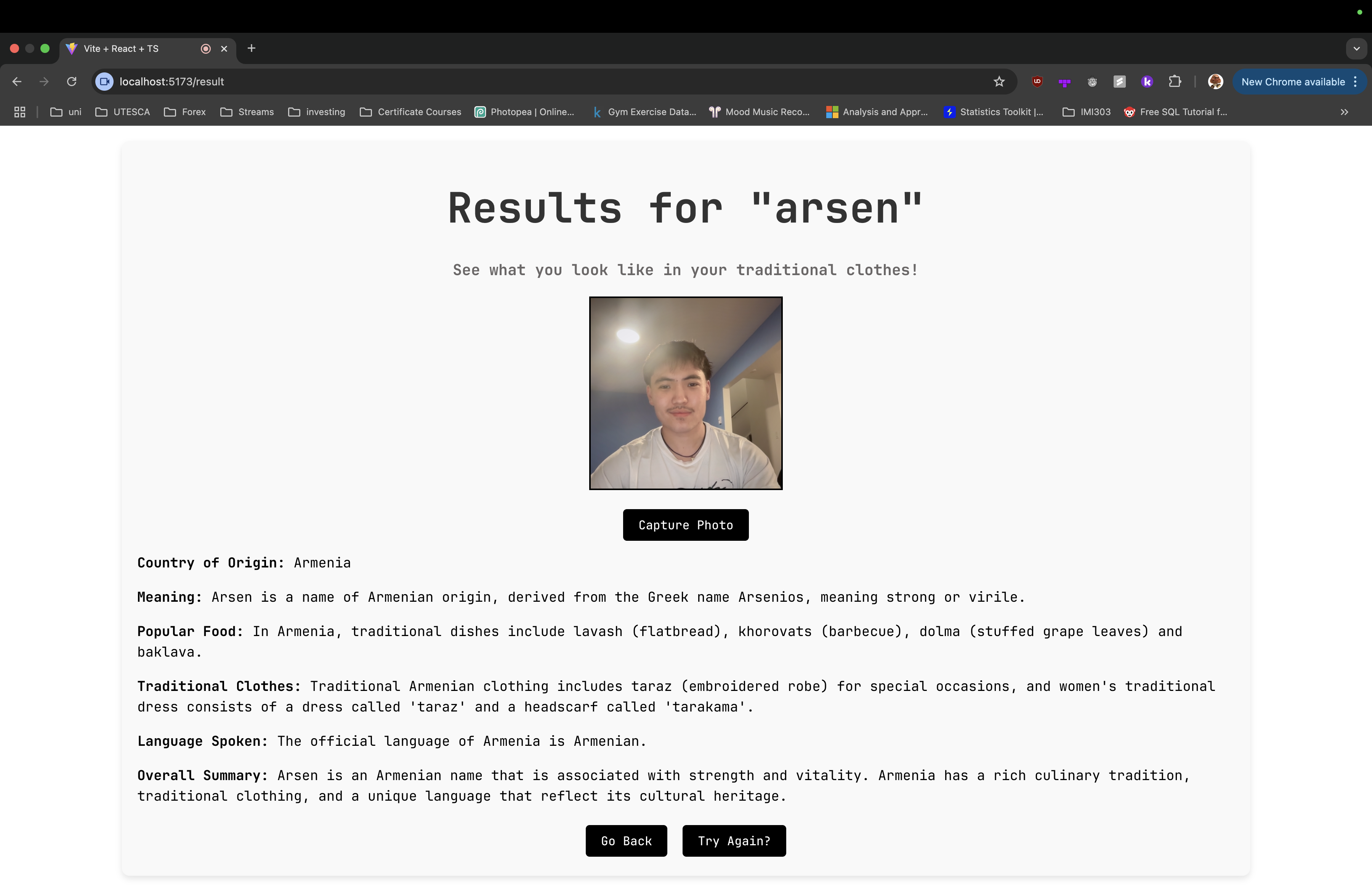Click the browser back arrow

[17, 82]
